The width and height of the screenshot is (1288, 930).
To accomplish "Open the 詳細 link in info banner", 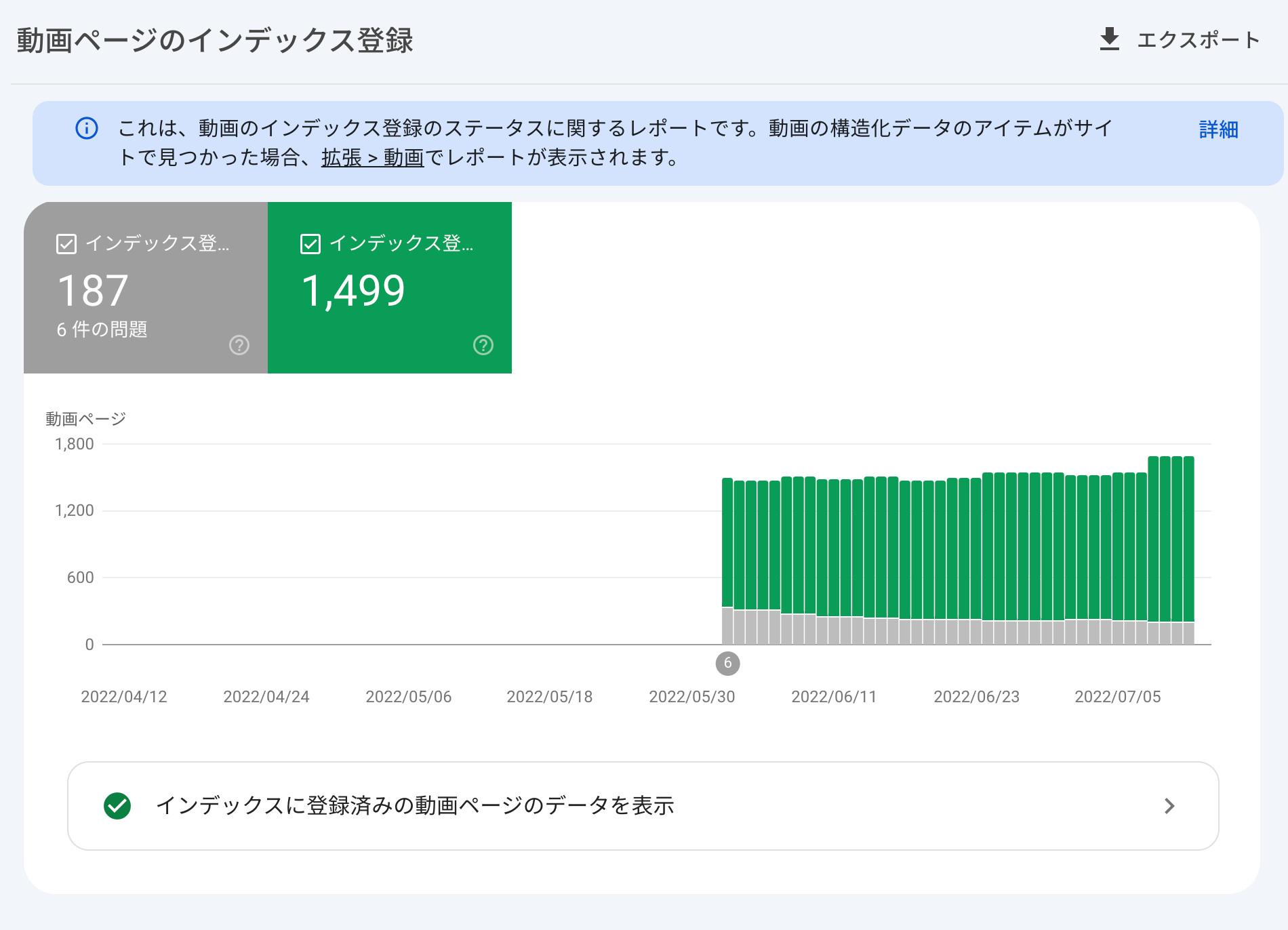I will point(1218,129).
